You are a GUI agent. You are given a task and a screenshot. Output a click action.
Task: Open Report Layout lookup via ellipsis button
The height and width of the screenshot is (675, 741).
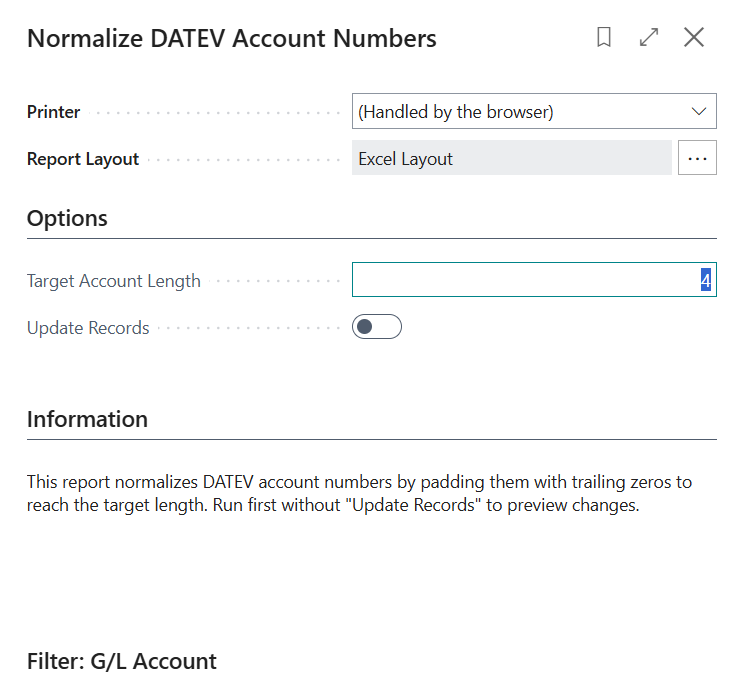[x=697, y=158]
